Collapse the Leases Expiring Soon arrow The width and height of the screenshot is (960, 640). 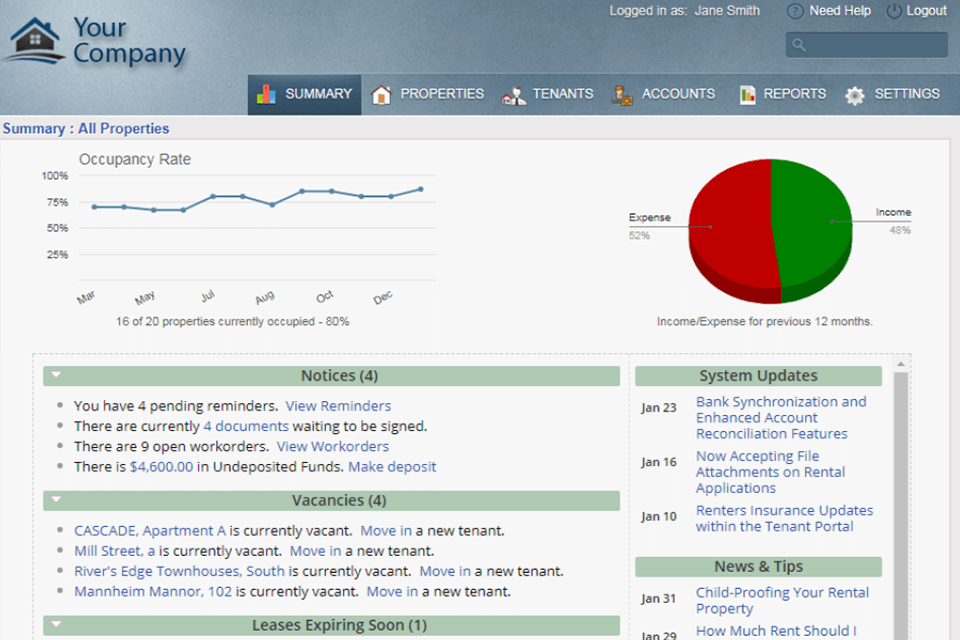(57, 625)
